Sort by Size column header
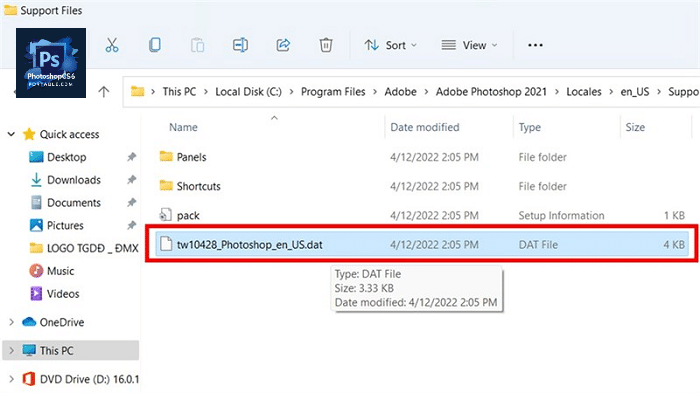700x393 pixels. click(x=635, y=127)
